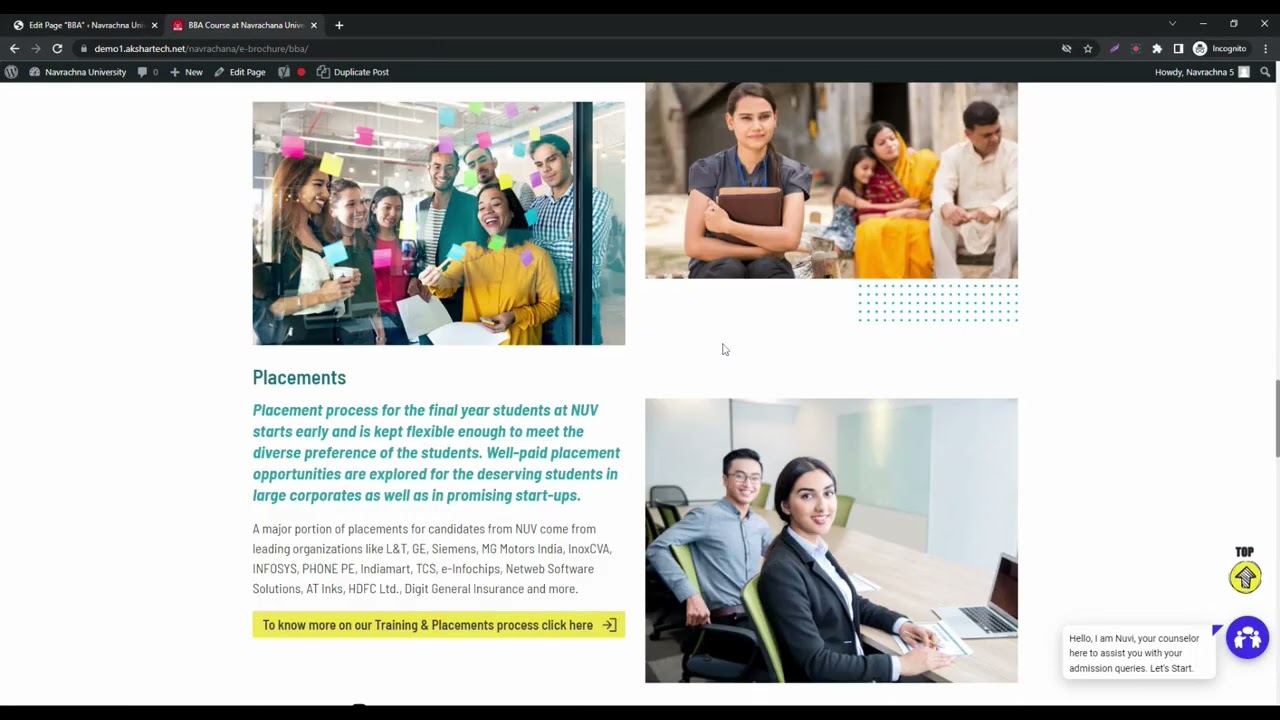Click the paragraph listing L&T, GE, Siemens
Image resolution: width=1280 pixels, height=720 pixels.
coord(433,559)
